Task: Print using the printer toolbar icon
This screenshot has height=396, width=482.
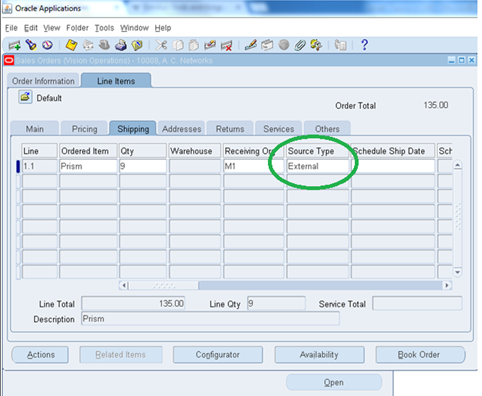Action: pyautogui.click(x=121, y=45)
